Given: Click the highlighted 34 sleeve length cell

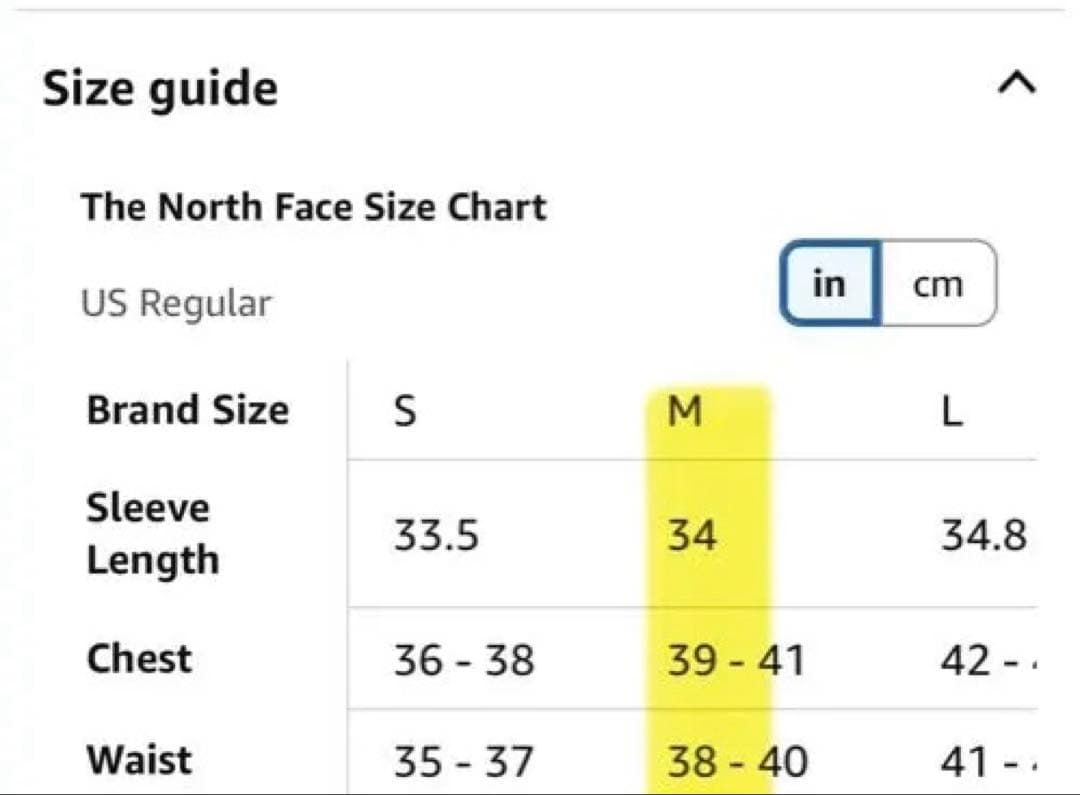Looking at the screenshot, I should pyautogui.click(x=692, y=535).
